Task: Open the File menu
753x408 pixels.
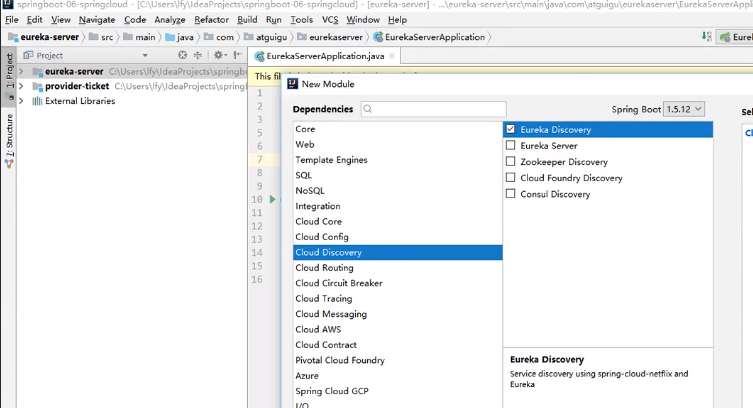Action: 12,20
